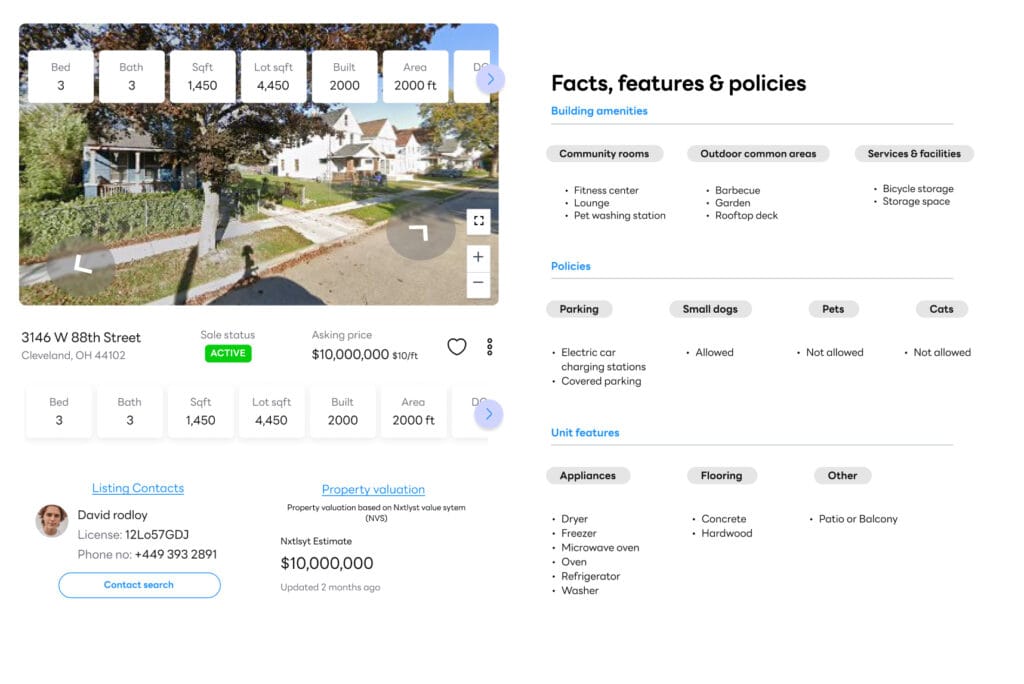Zoom out of the street view
Viewport: 1024px width, 684px height.
(x=478, y=284)
